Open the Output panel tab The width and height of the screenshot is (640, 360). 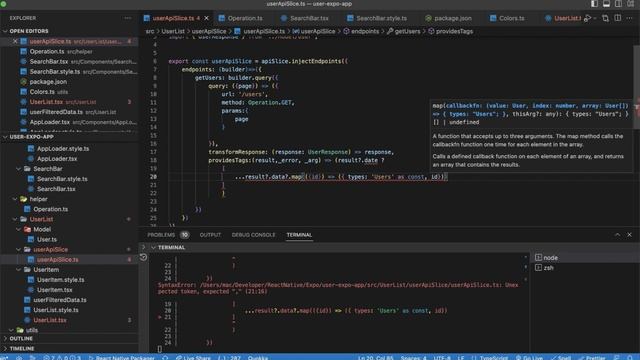click(210, 235)
